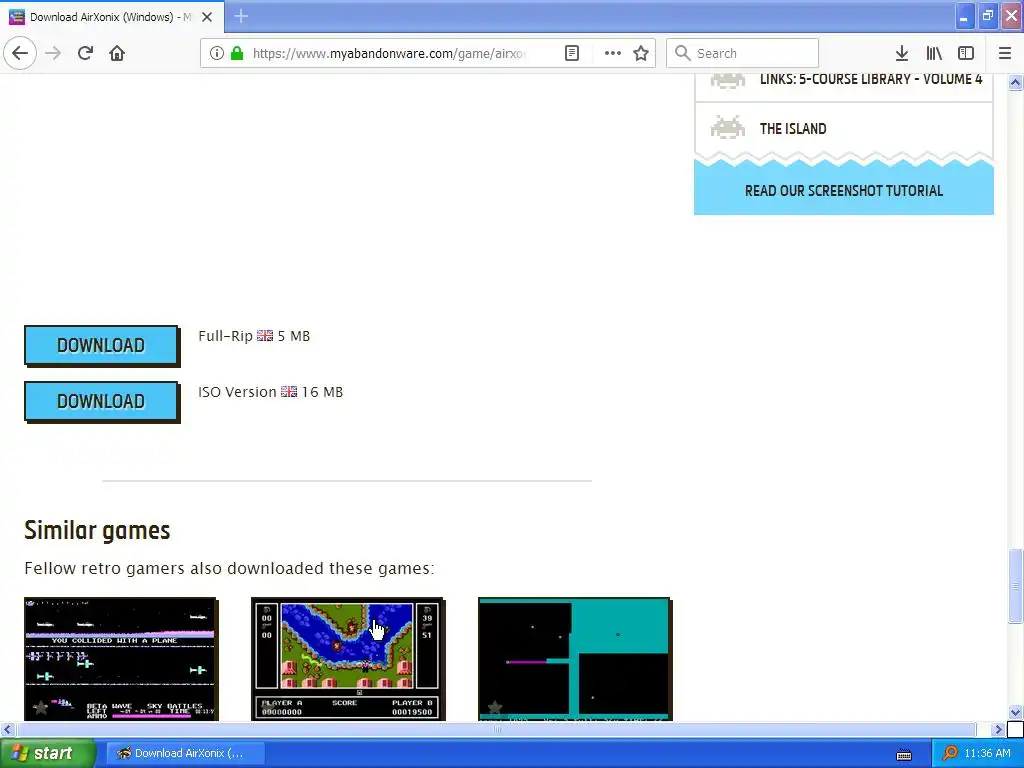The height and width of the screenshot is (768, 1024).
Task: Open the Firefox home page
Action: point(117,53)
